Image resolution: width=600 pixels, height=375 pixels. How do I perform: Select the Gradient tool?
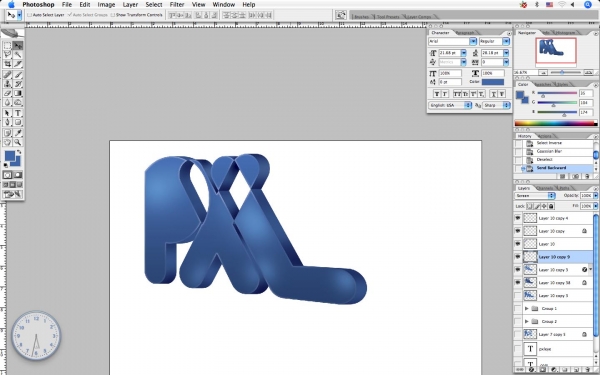pos(18,93)
